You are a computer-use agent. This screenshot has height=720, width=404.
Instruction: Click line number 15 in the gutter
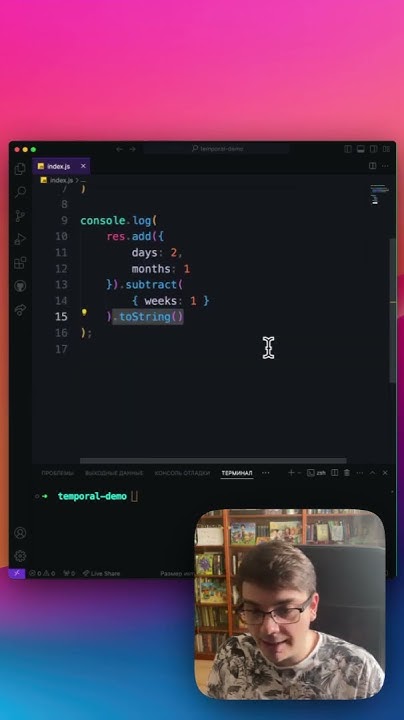pos(62,316)
